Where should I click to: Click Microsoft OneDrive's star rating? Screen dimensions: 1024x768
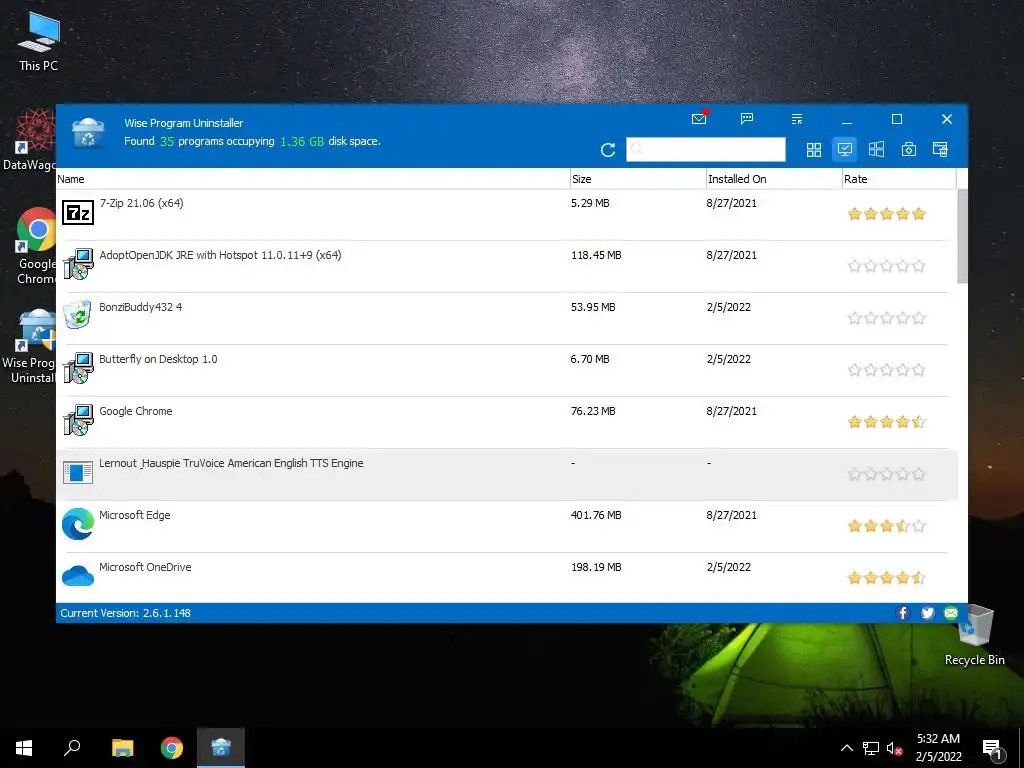click(x=886, y=577)
